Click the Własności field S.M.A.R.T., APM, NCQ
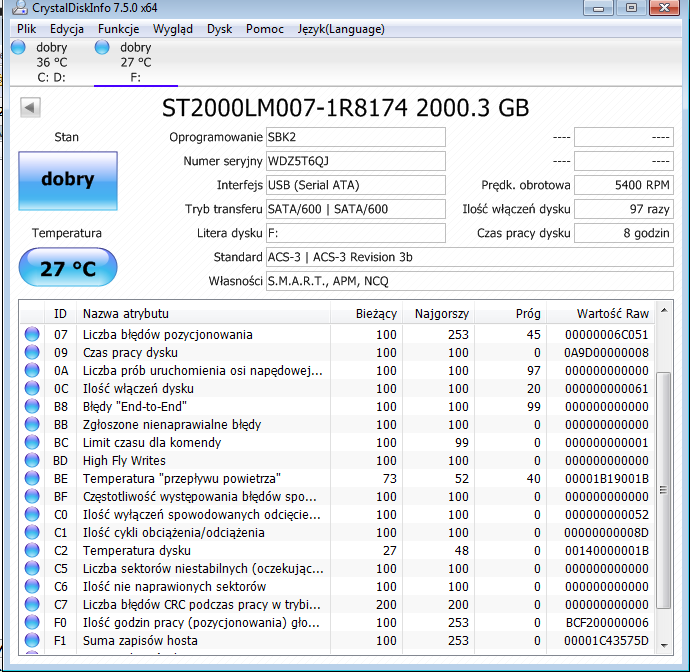690x672 pixels. click(470, 281)
